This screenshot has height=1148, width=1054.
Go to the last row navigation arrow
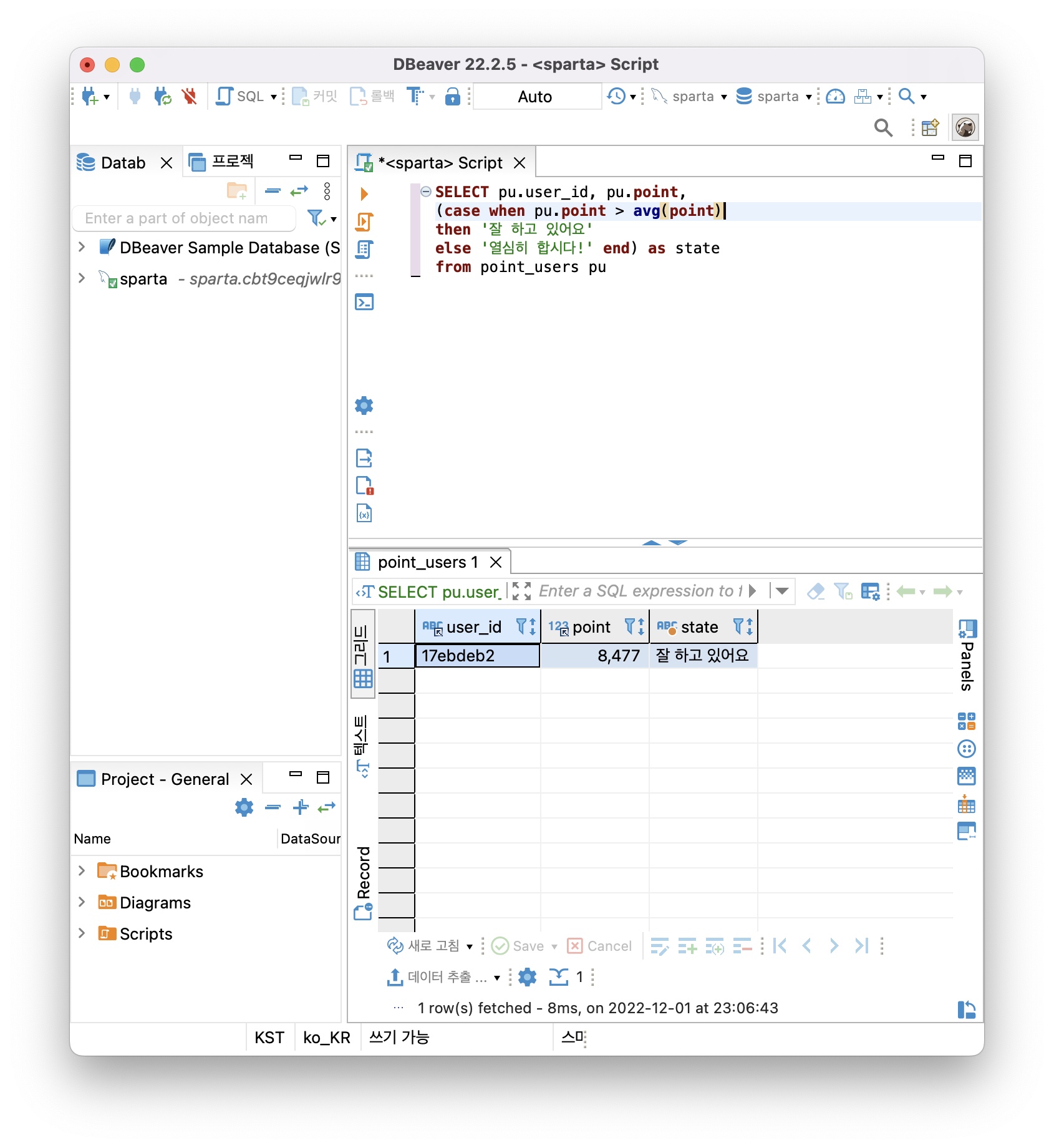861,946
